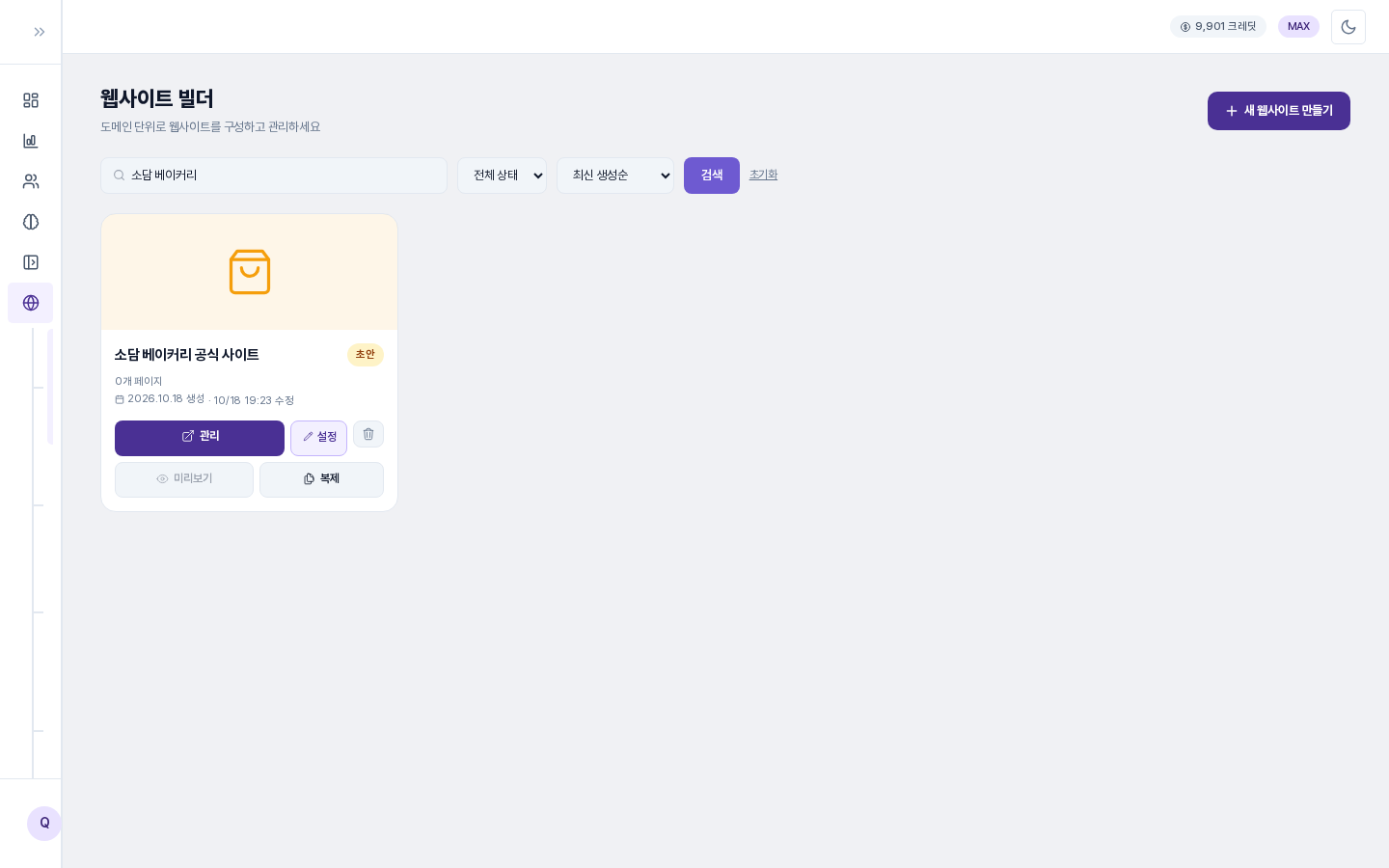Click the 초기화 reset link
Viewport: 1389px width, 868px height.
coord(763,175)
